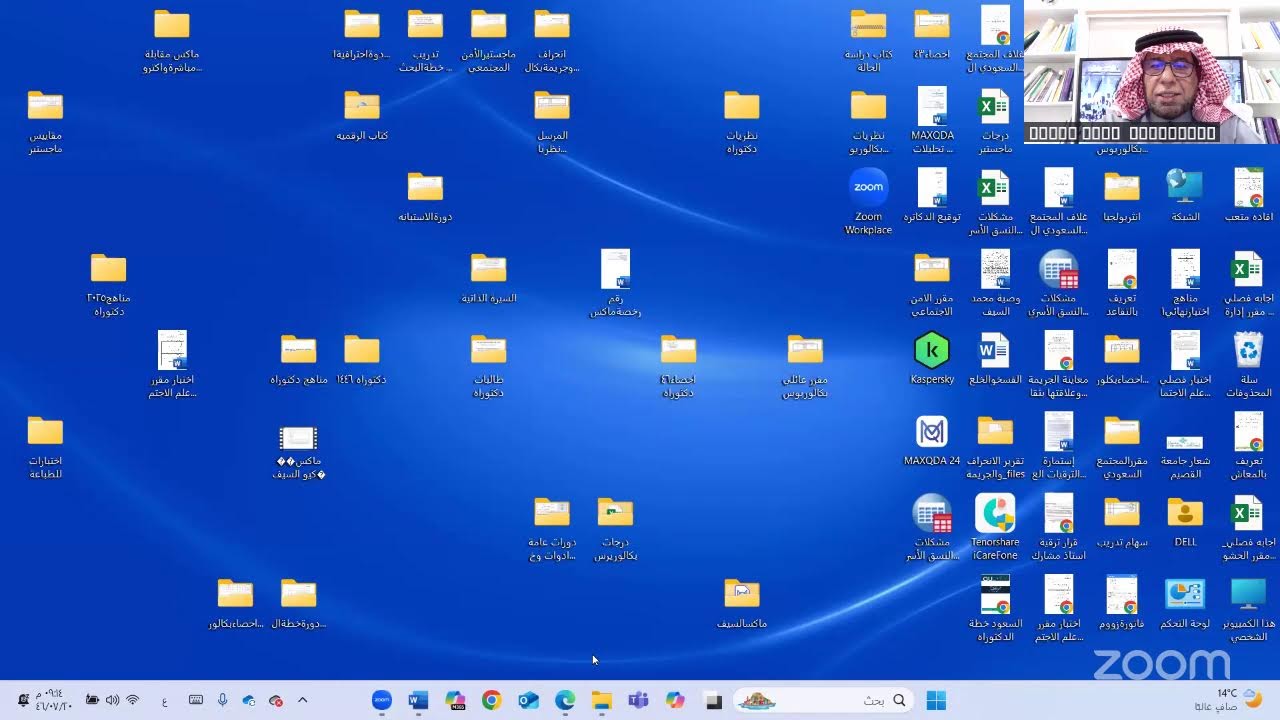
Task: Open Outlook from the taskbar
Action: (x=528, y=700)
